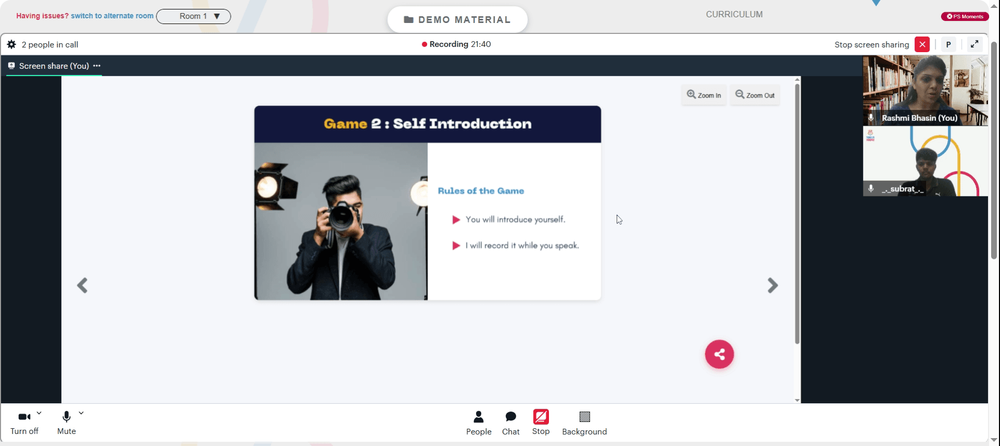Stop sharing via bottom Stop button
The height and width of the screenshot is (446, 1000).
tap(541, 422)
